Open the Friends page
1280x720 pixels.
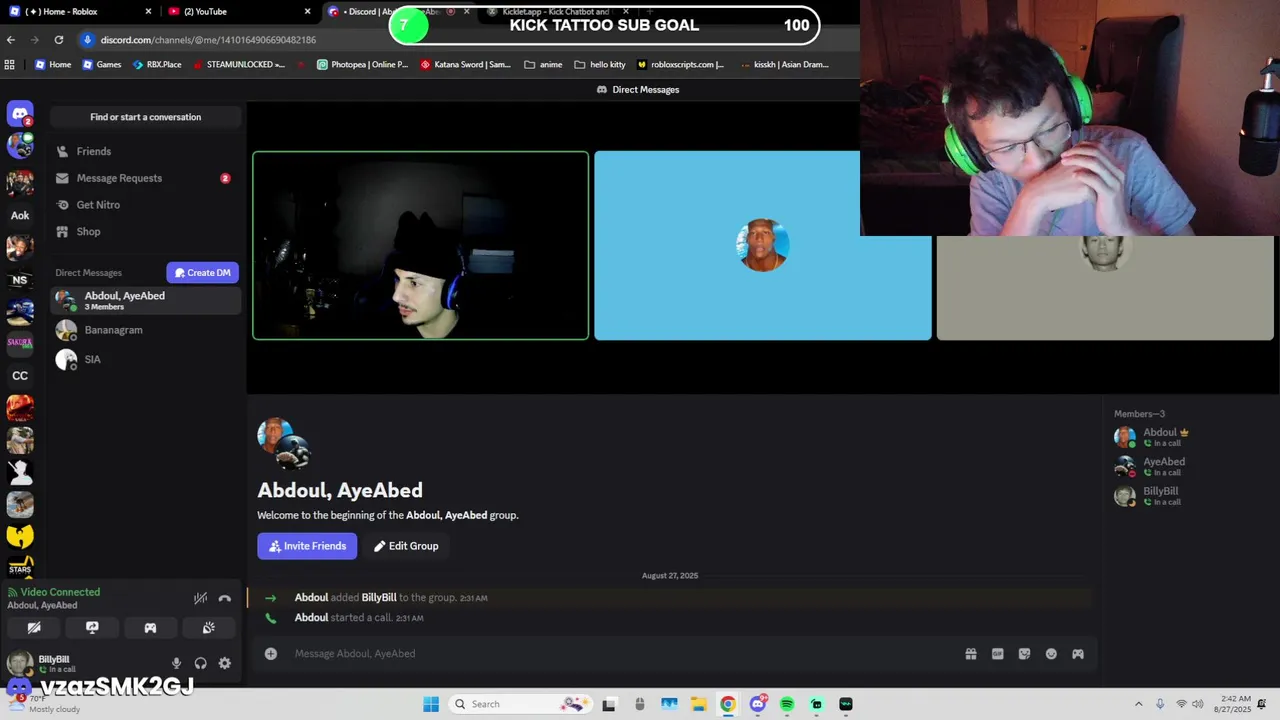(x=145, y=151)
